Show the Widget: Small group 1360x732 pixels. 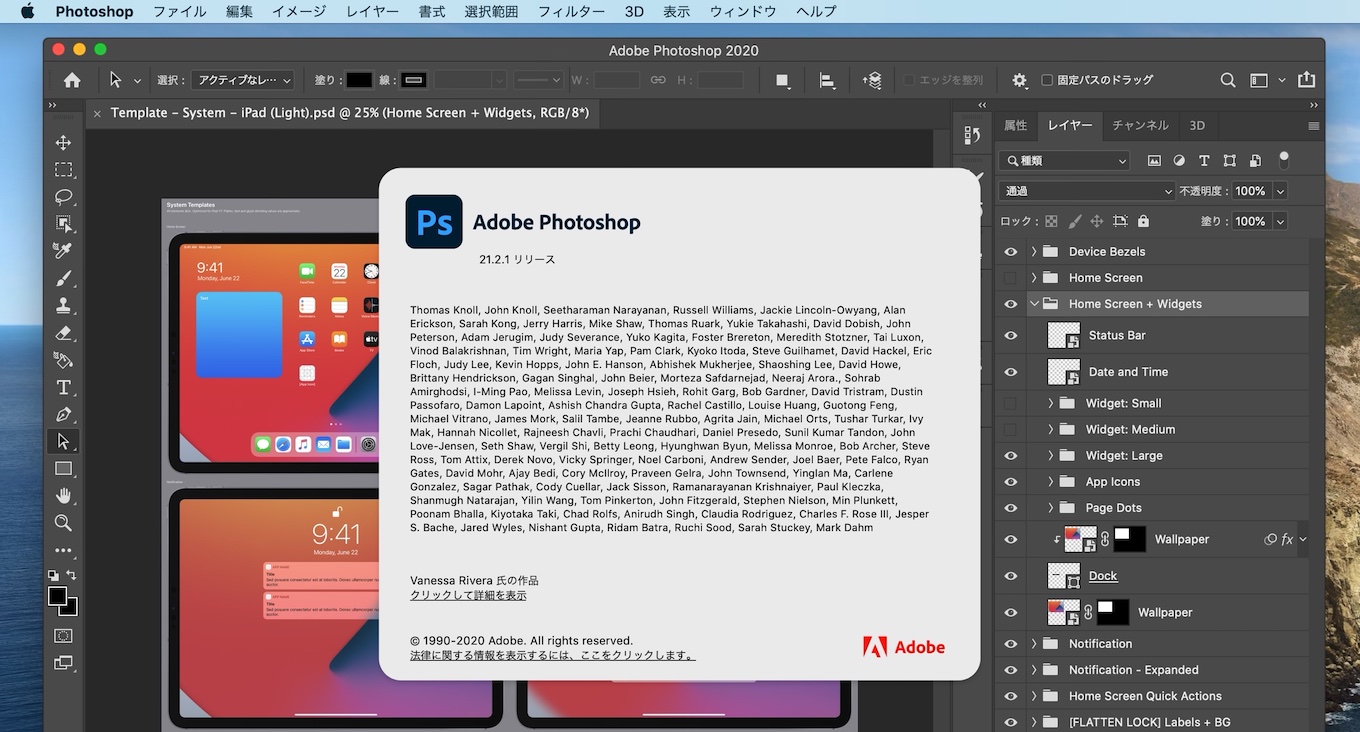(1010, 403)
